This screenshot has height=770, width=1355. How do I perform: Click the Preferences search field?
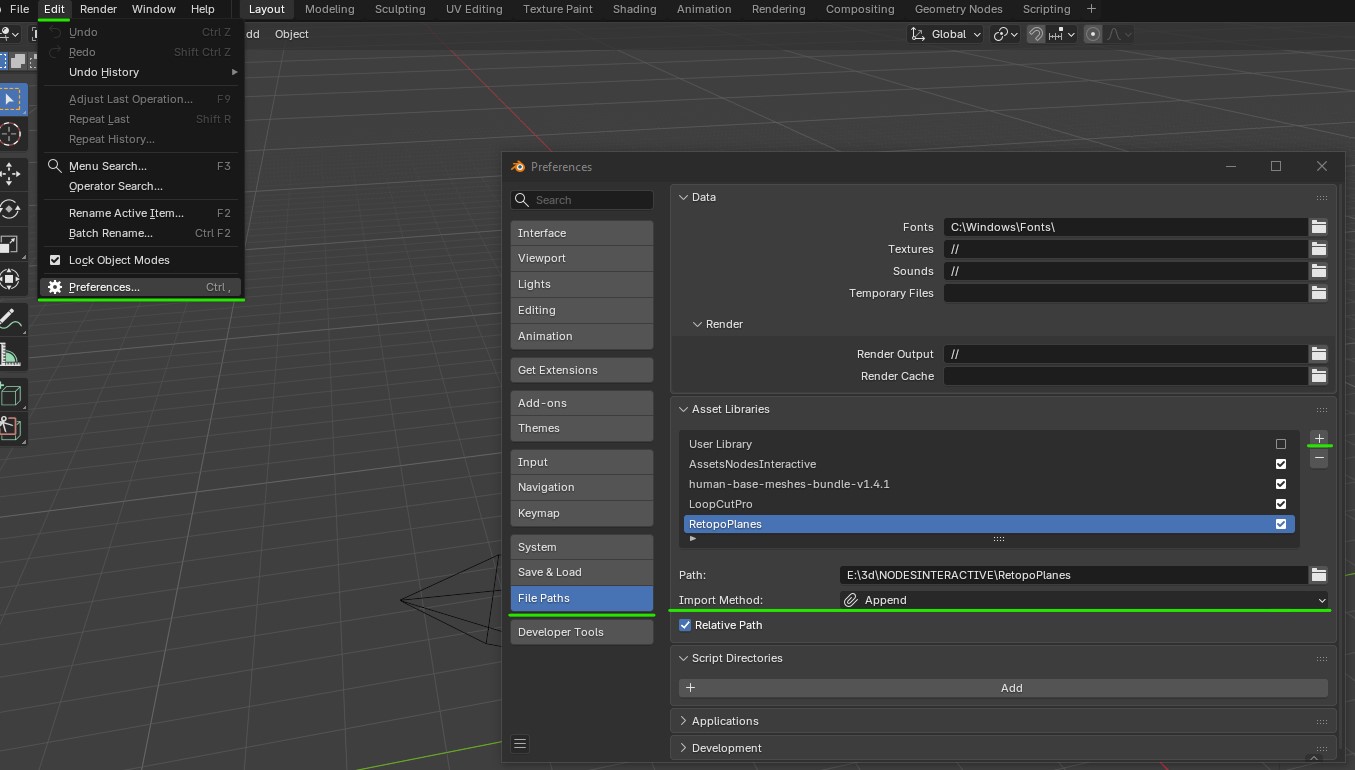point(581,200)
